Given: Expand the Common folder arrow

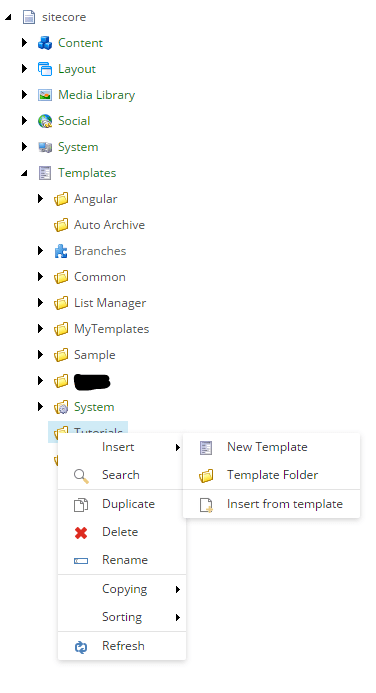Looking at the screenshot, I should click(x=40, y=277).
